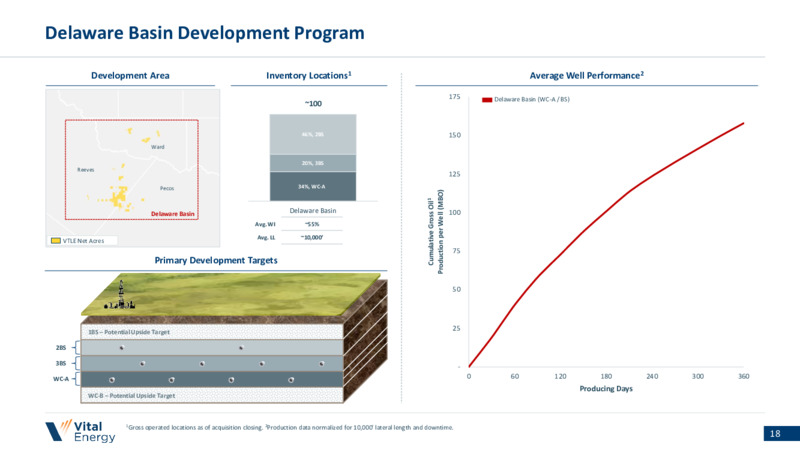Click the 'VTLE Net Acres' legend text
Image resolution: width=800 pixels, height=450 pixels.
point(83,241)
